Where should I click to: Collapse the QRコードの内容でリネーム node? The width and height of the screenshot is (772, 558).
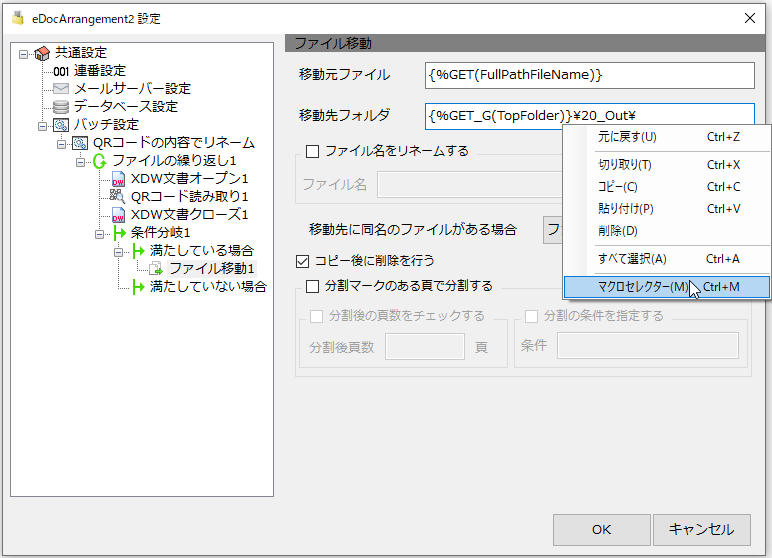click(x=62, y=144)
